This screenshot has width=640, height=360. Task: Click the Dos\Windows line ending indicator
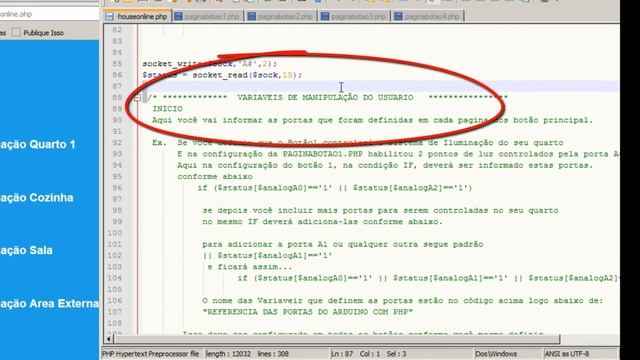click(x=496, y=354)
